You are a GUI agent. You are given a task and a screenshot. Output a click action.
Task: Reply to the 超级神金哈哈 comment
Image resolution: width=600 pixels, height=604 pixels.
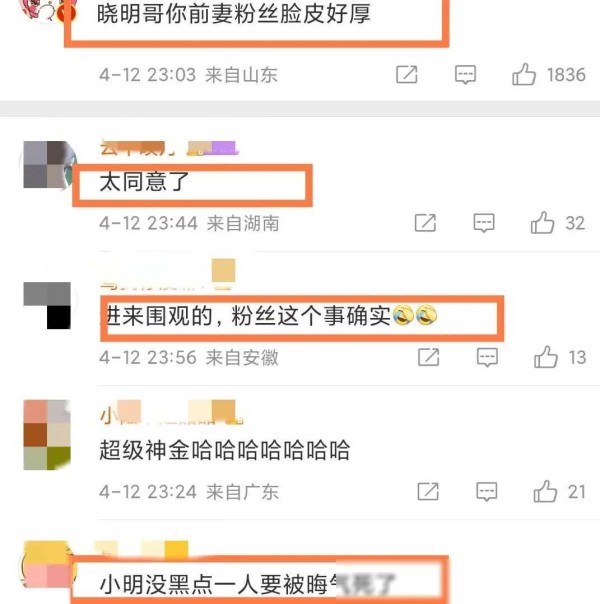pyautogui.click(x=486, y=492)
